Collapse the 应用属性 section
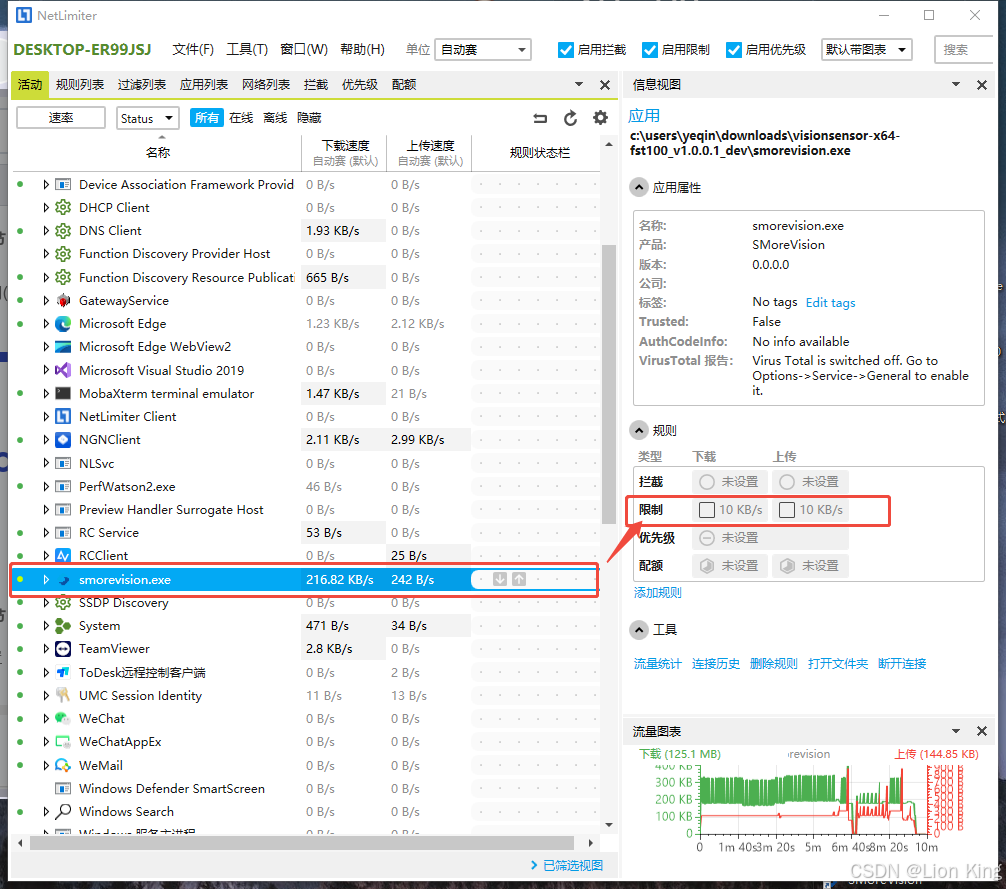Viewport: 1006px width, 889px height. coord(638,187)
